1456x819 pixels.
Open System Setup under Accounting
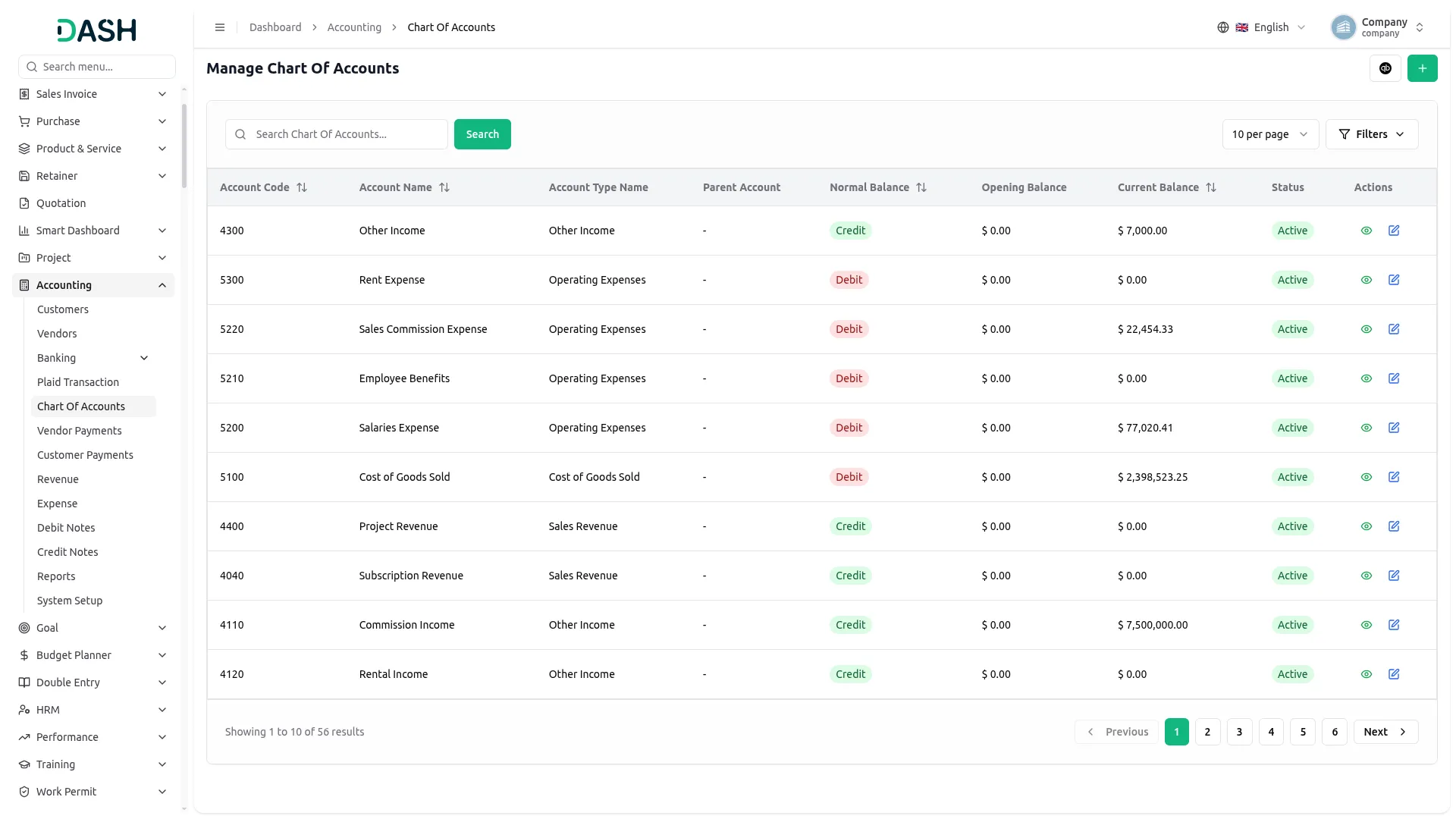pyautogui.click(x=70, y=601)
